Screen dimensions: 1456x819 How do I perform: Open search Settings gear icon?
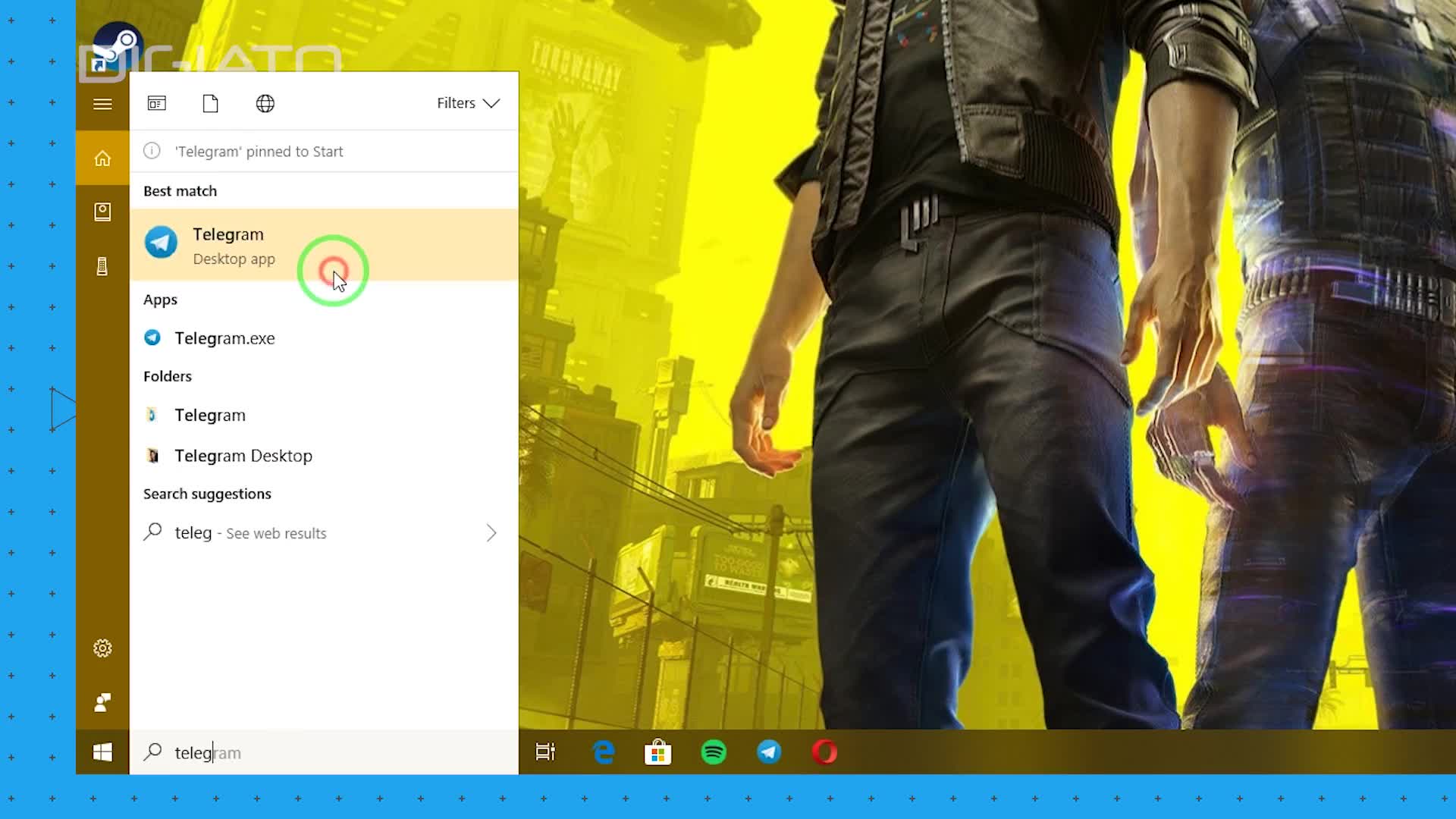click(102, 648)
